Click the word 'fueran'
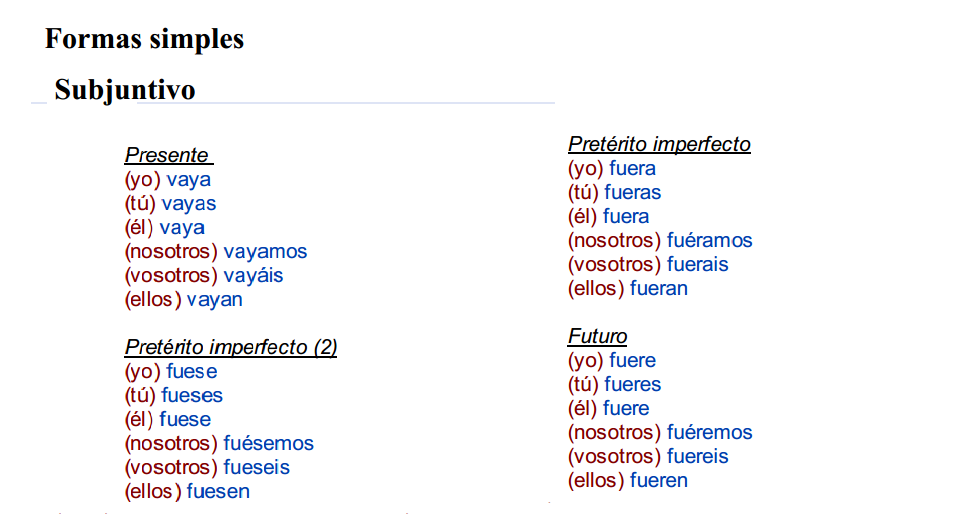The image size is (964, 514). point(659,288)
